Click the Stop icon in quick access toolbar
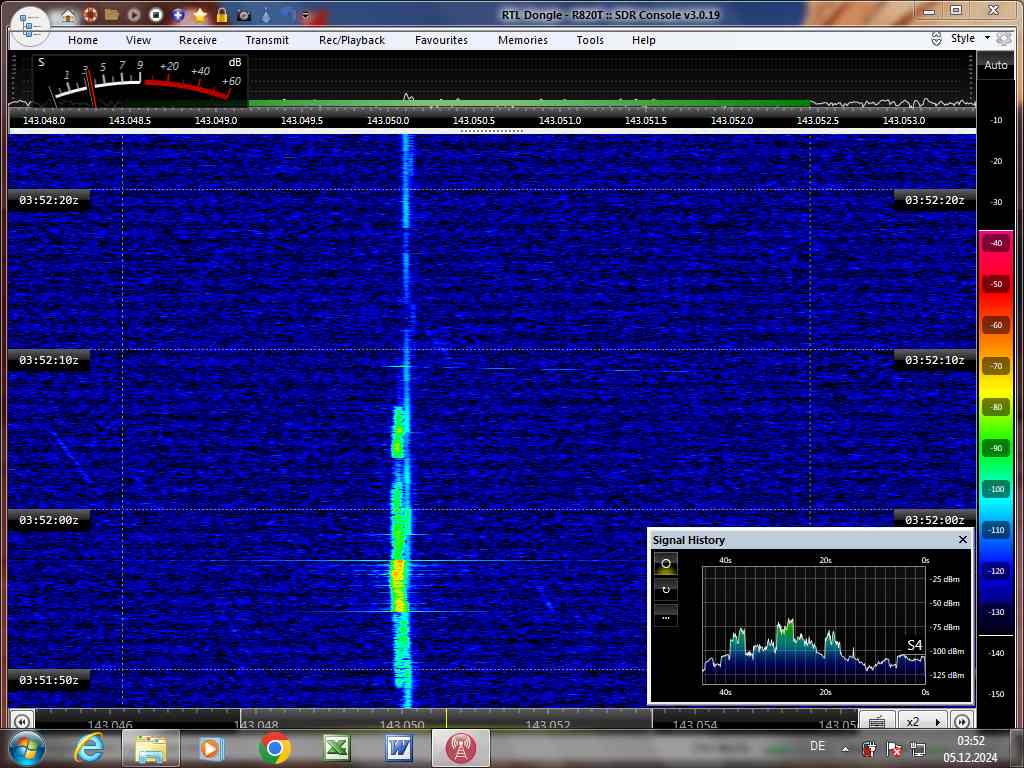Viewport: 1024px width, 768px height. [155, 14]
